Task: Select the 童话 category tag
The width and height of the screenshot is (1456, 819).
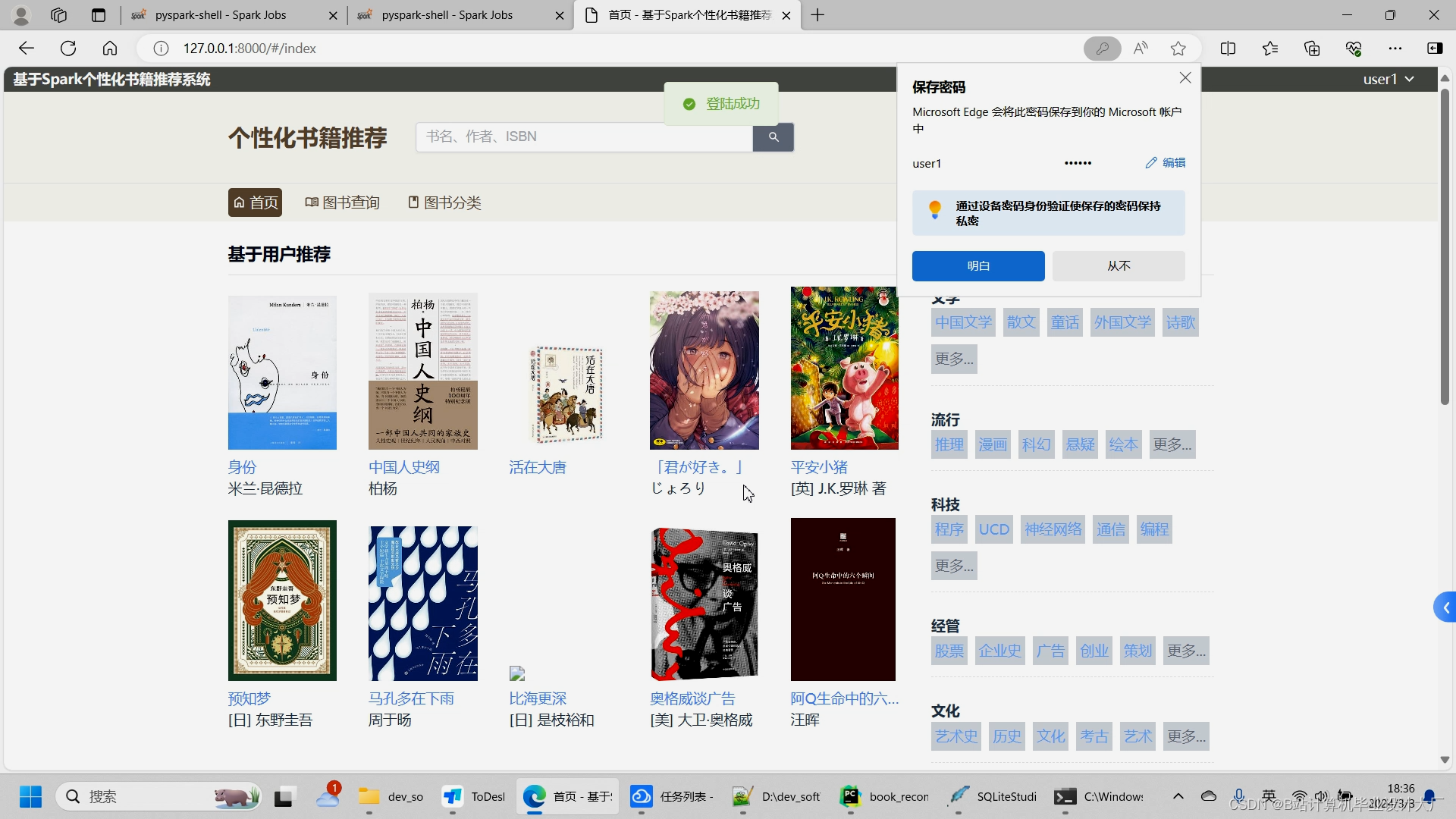Action: (x=1065, y=322)
